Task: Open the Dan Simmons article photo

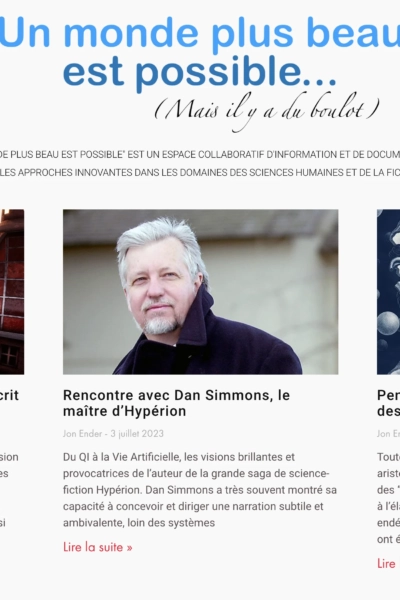Action: point(201,292)
